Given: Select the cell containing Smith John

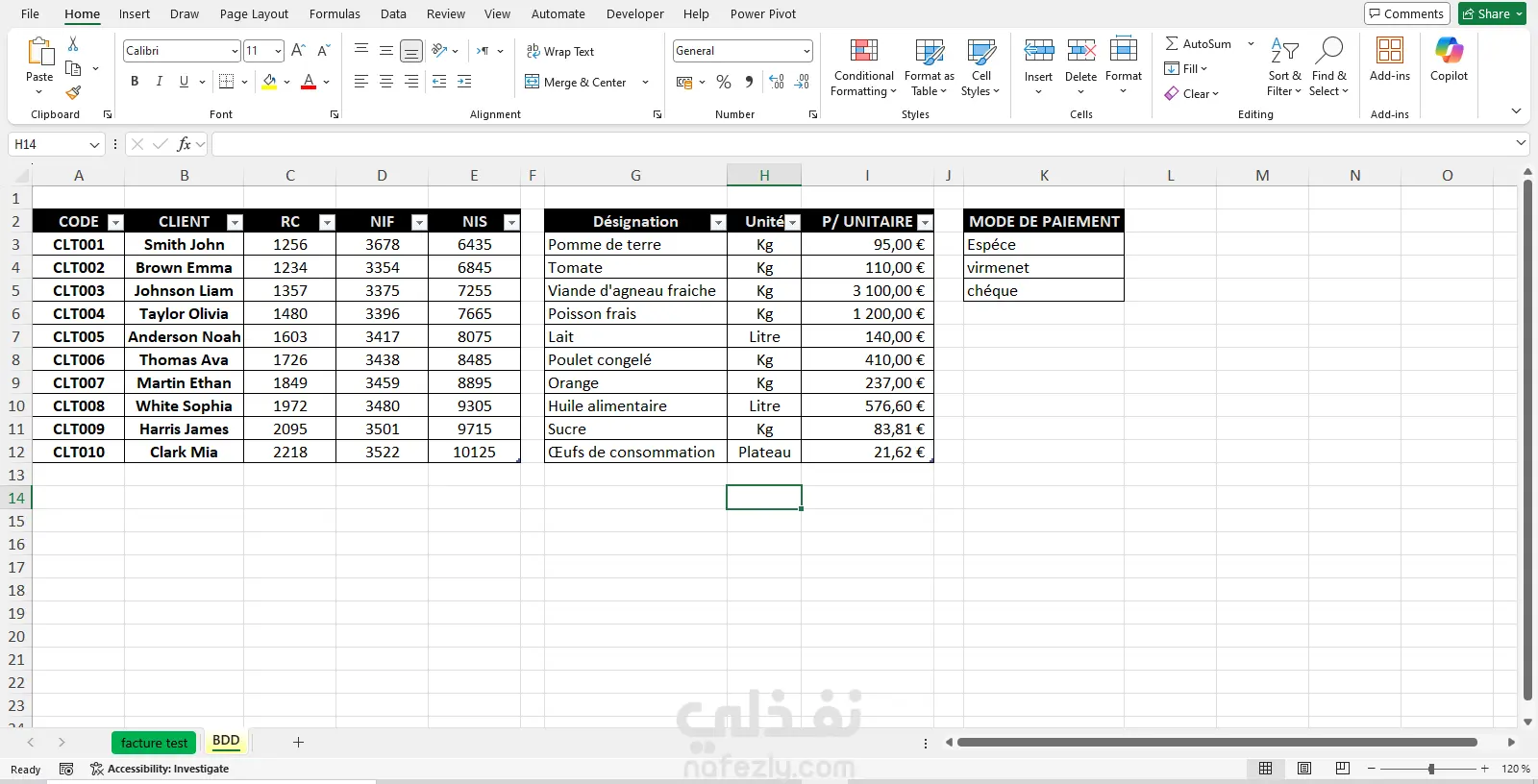Looking at the screenshot, I should click(x=184, y=244).
